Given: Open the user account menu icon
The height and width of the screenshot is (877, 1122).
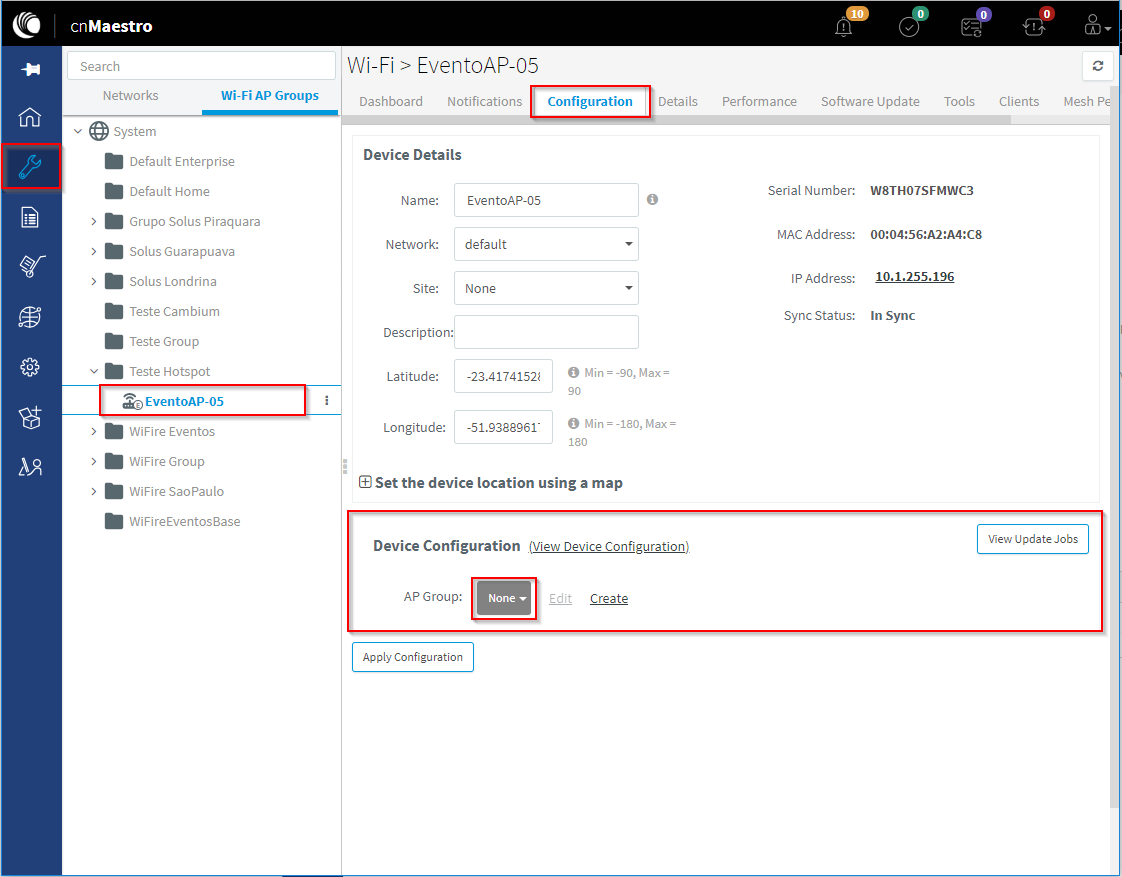Looking at the screenshot, I should coord(1096,26).
